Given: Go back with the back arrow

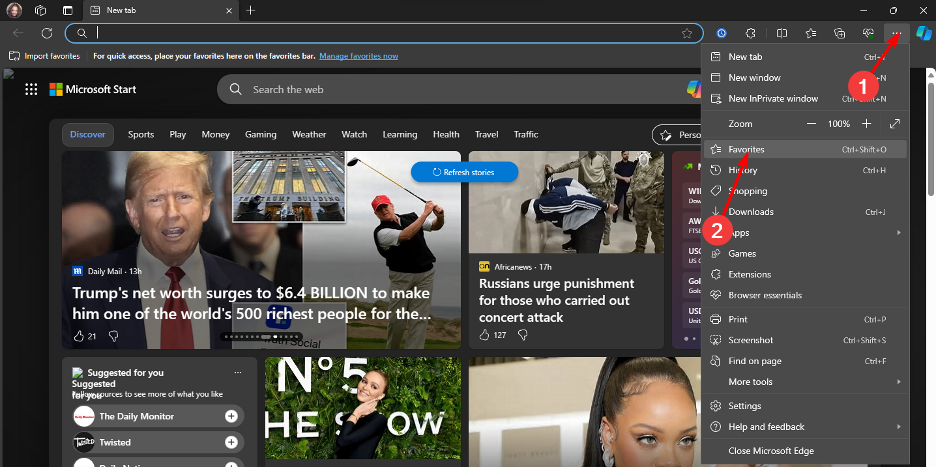Looking at the screenshot, I should pos(18,33).
